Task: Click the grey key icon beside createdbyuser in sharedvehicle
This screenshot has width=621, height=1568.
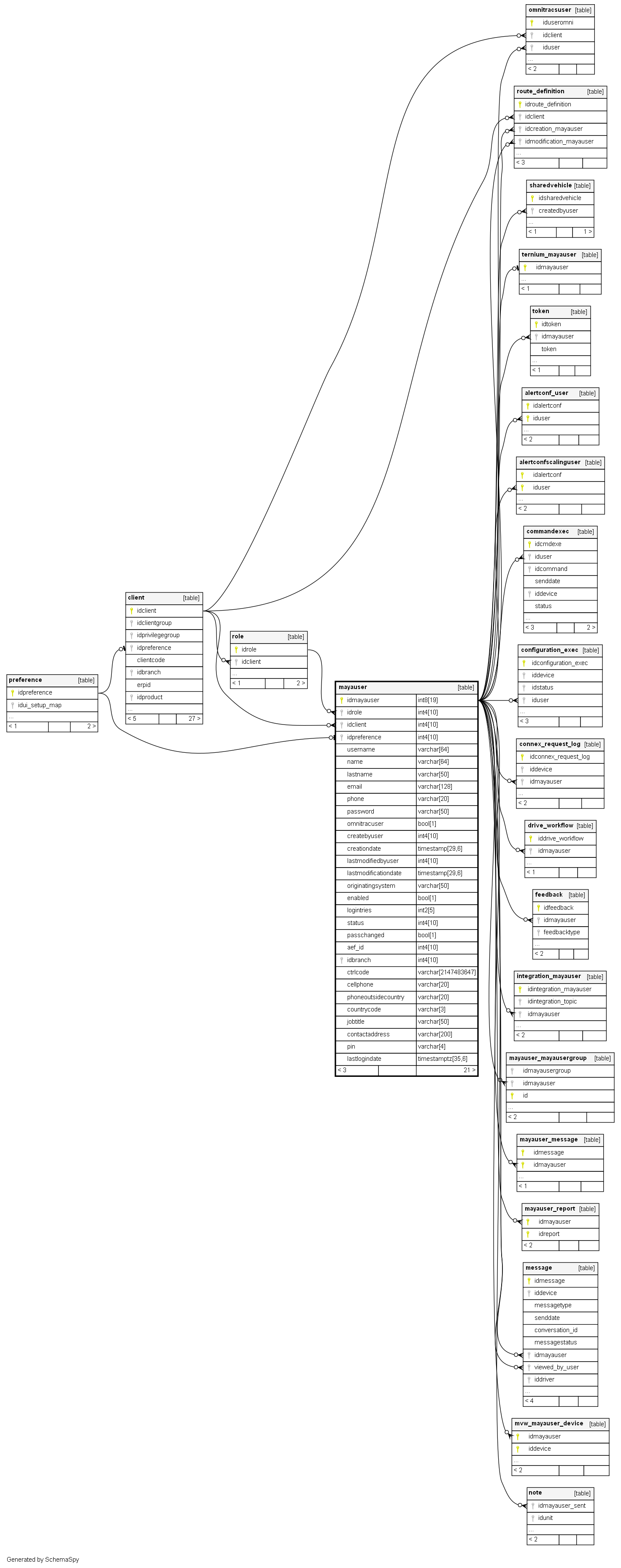Action: point(533,211)
